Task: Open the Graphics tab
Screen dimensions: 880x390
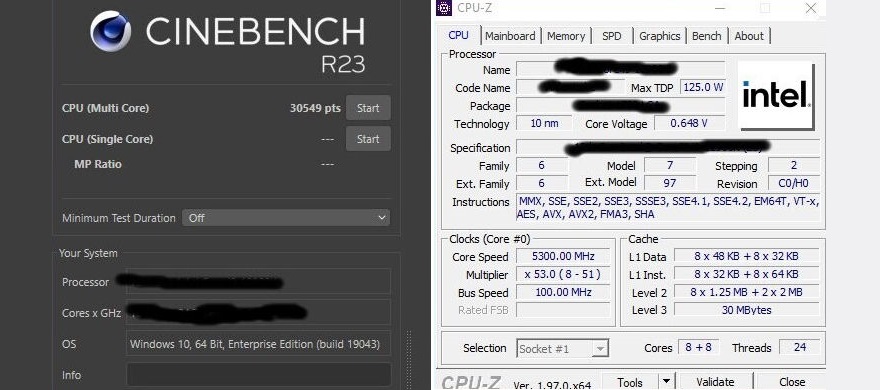Action: click(659, 36)
